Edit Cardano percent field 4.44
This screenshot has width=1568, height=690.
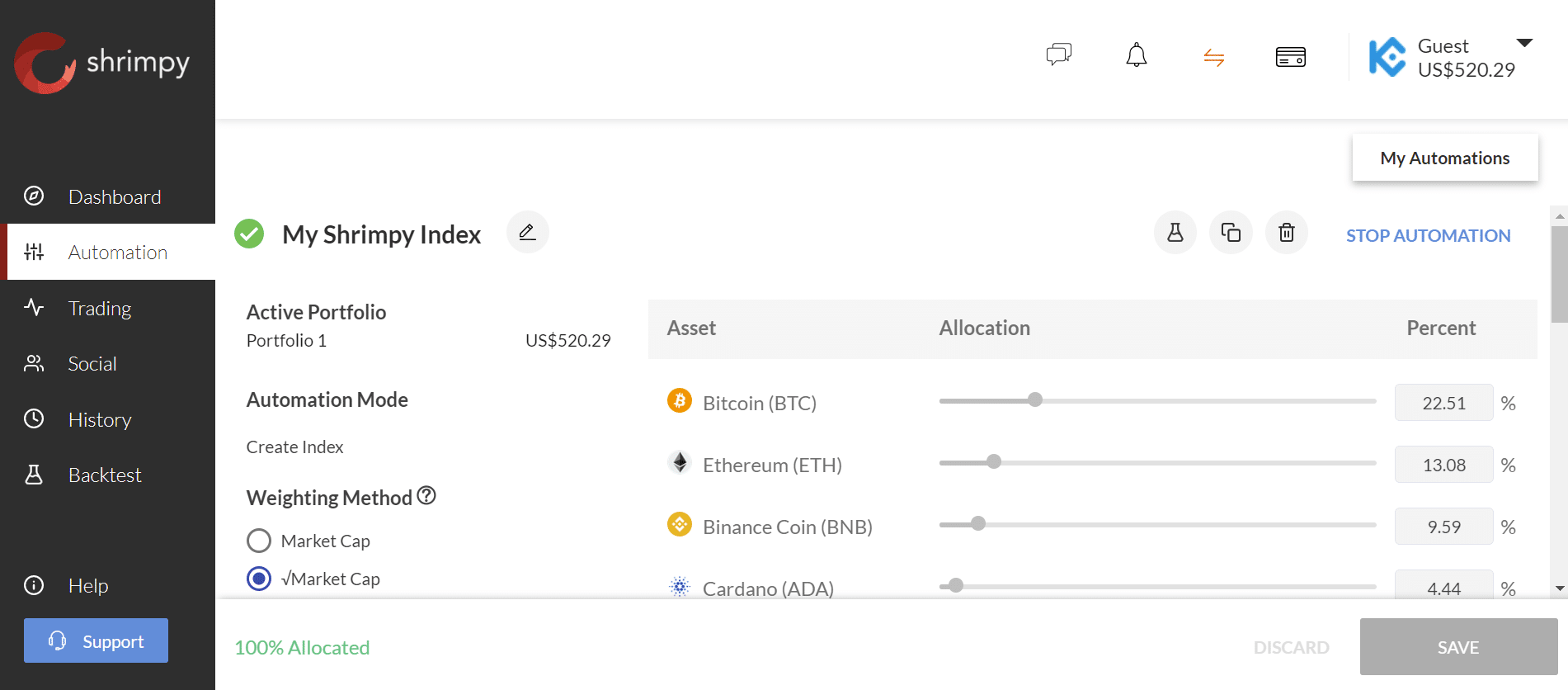(x=1443, y=584)
